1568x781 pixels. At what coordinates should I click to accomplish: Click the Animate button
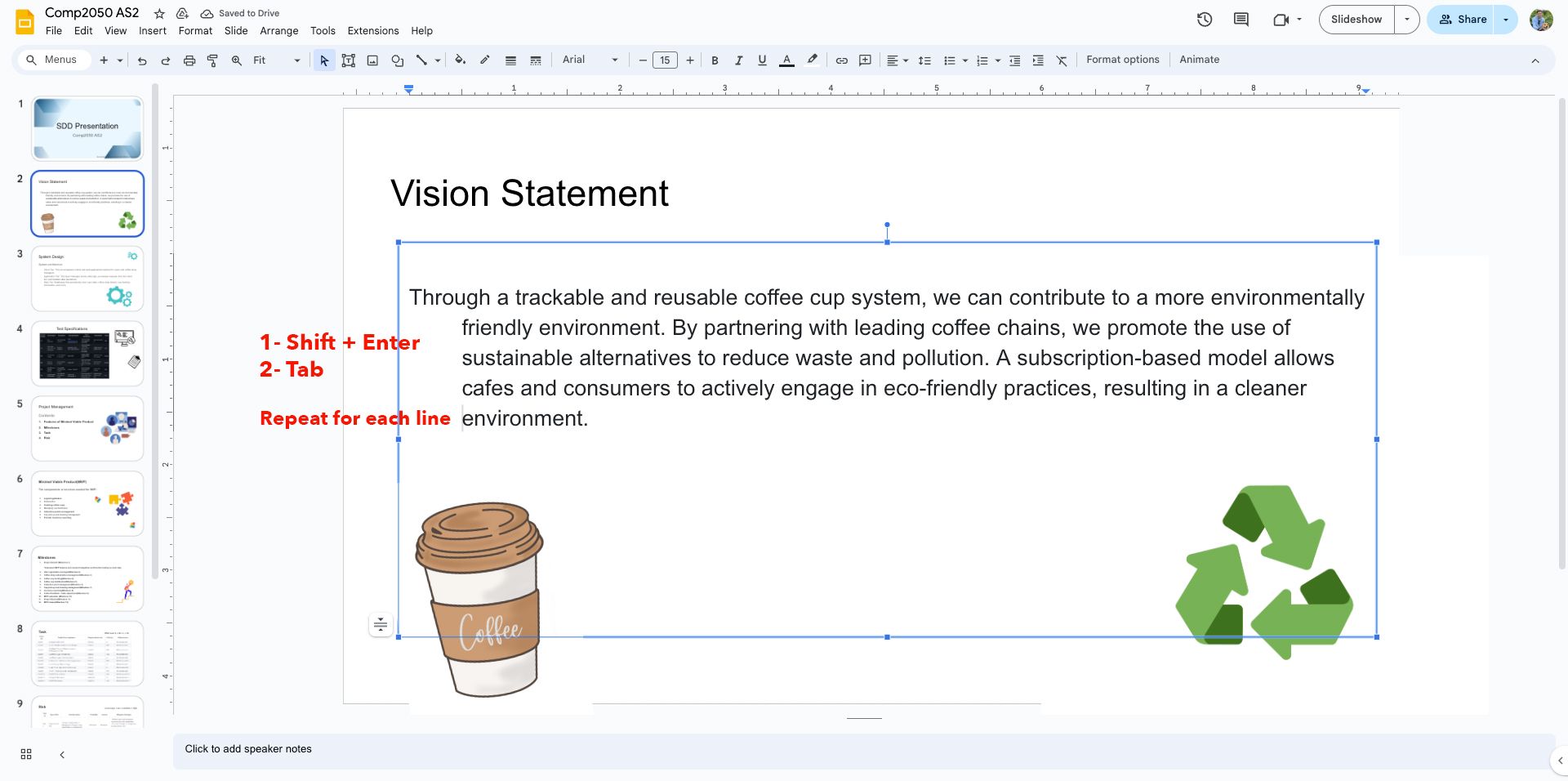pos(1200,60)
